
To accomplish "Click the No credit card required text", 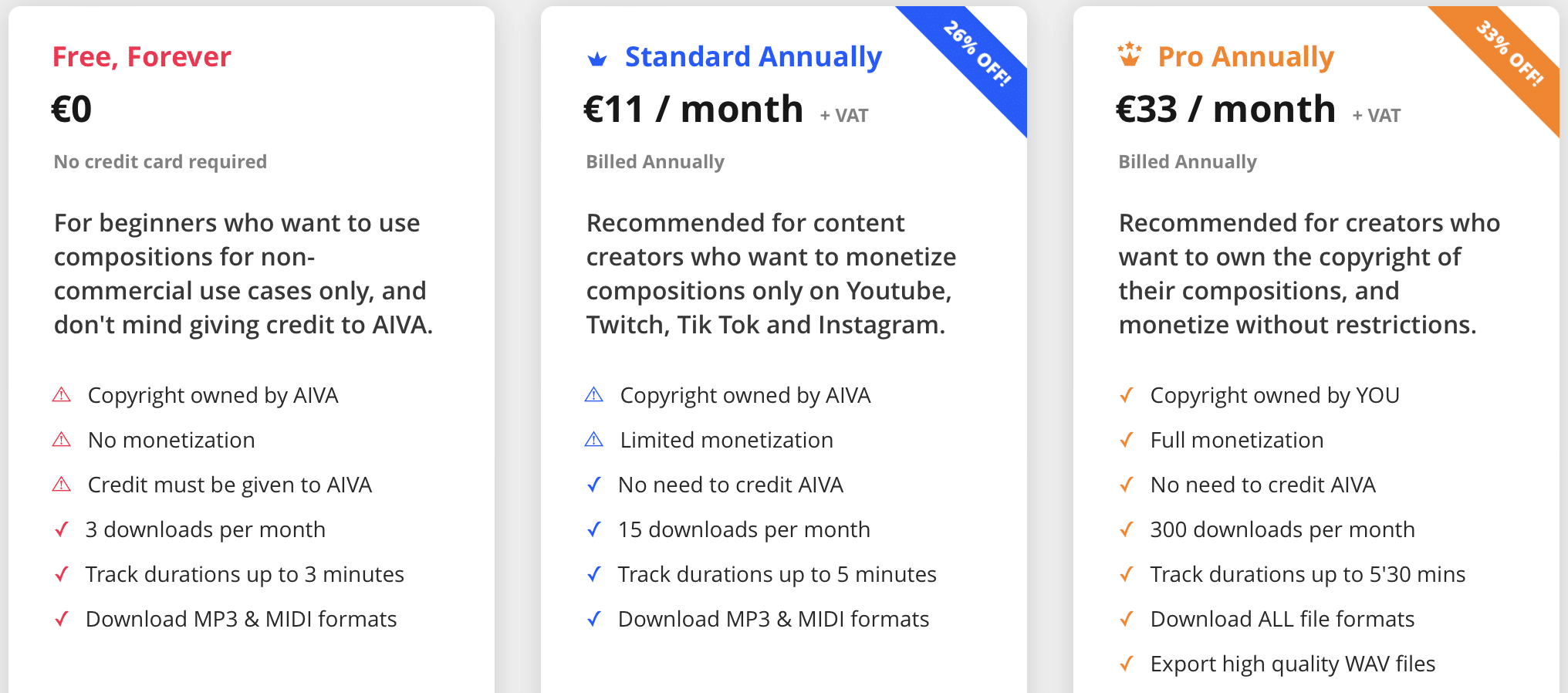I will (161, 162).
